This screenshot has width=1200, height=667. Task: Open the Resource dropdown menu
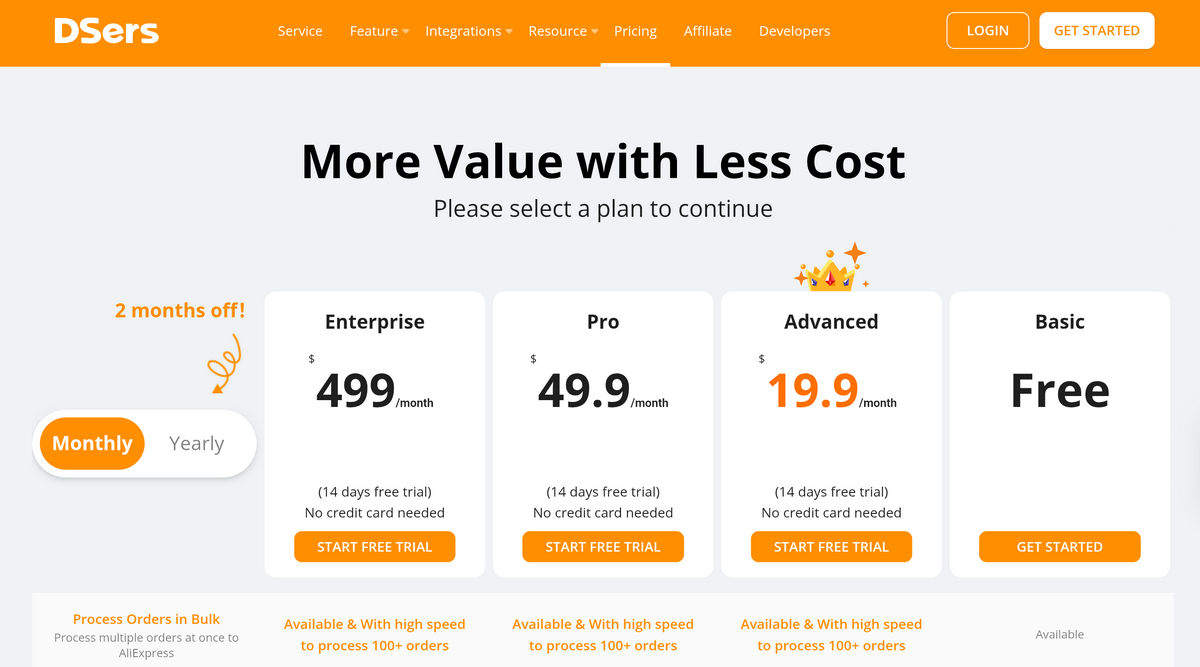pyautogui.click(x=557, y=31)
